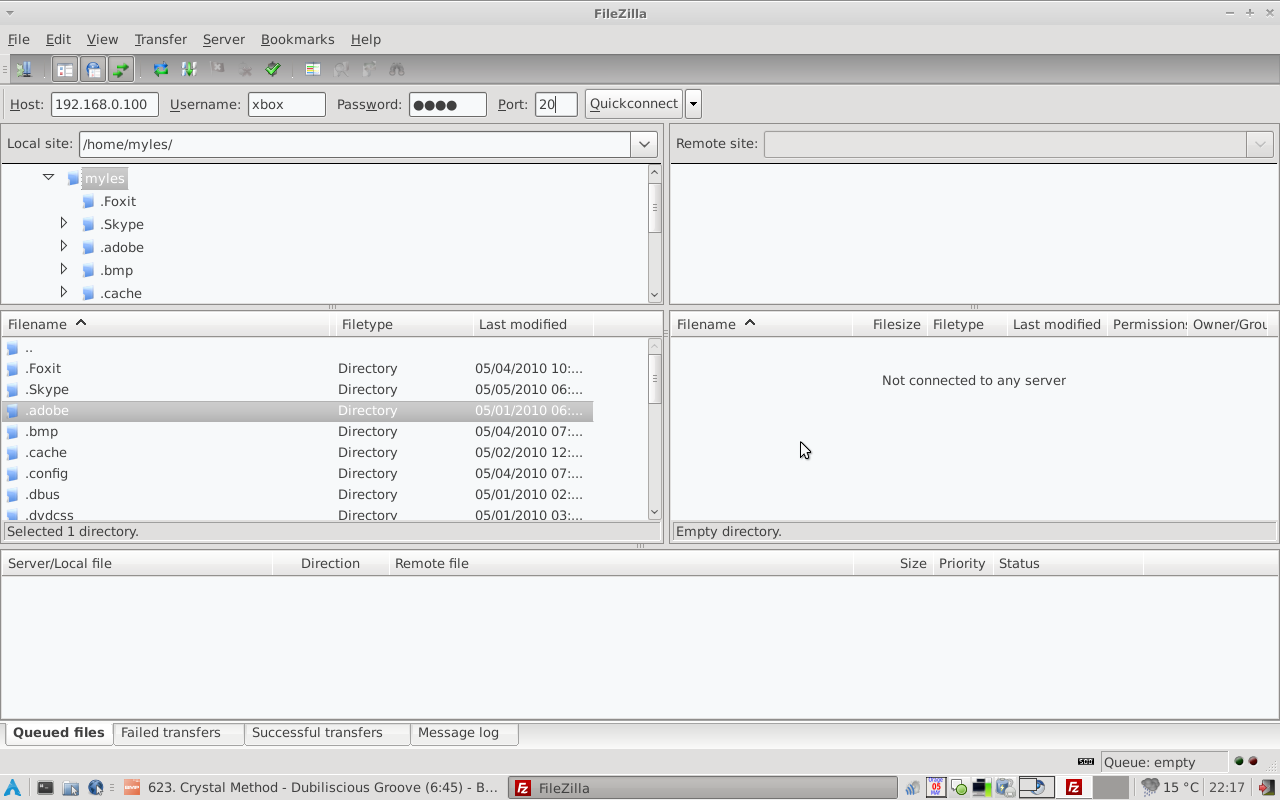Open the Help menu
Viewport: 1280px width, 800px height.
click(366, 39)
